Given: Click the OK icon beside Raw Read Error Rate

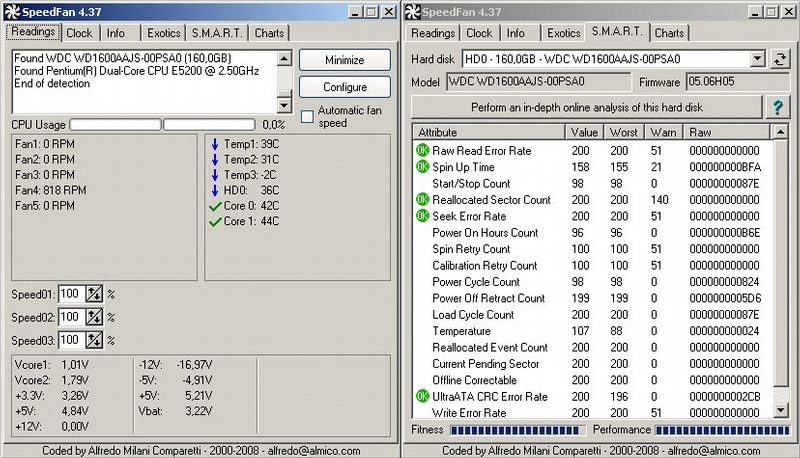Looking at the screenshot, I should coord(422,150).
